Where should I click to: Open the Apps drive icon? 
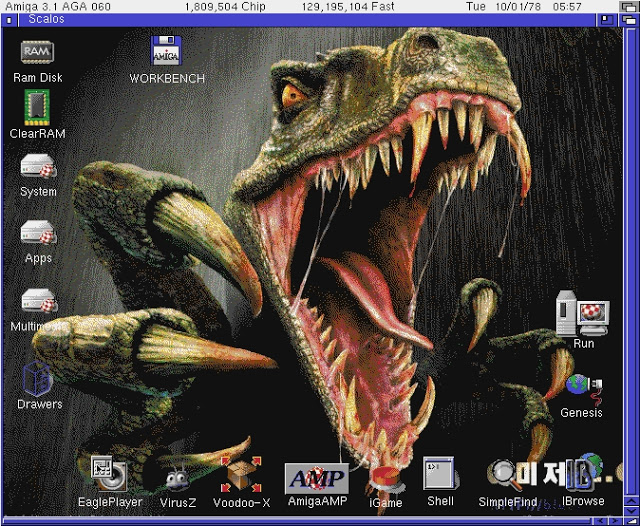[38, 233]
